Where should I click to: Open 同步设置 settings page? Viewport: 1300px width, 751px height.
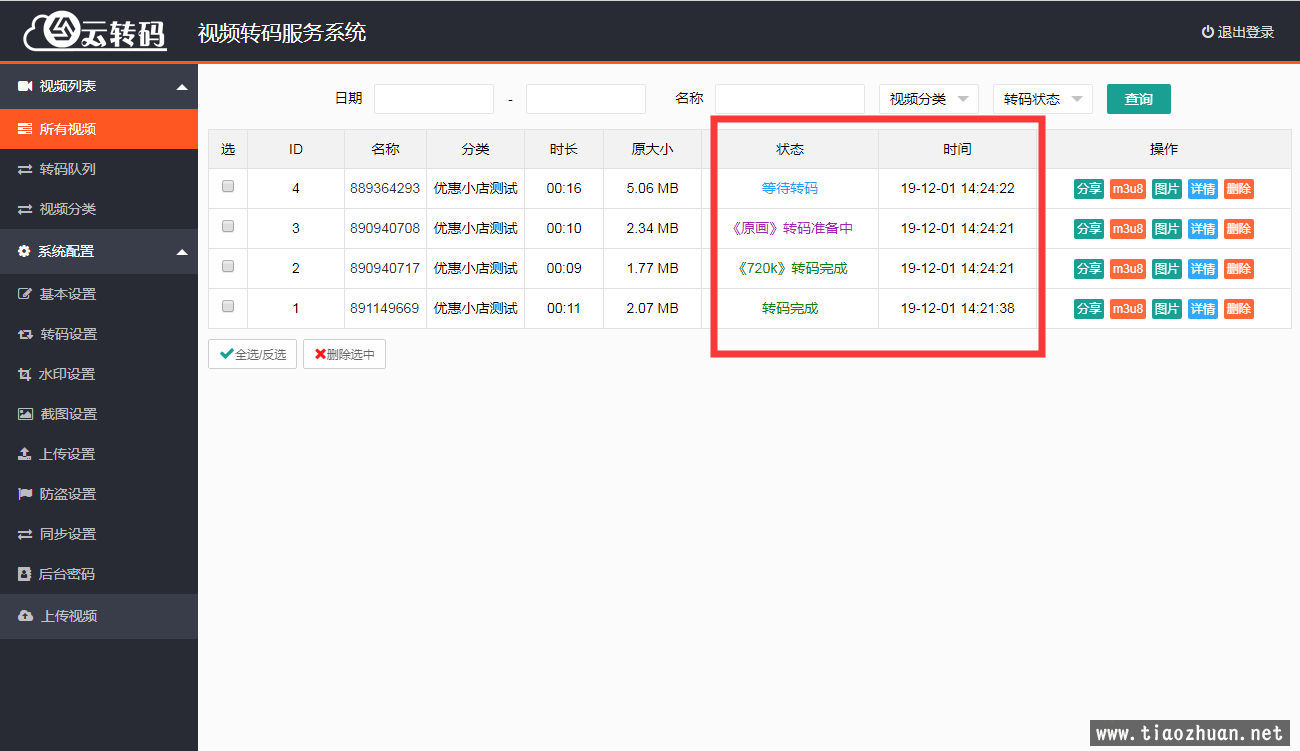click(99, 534)
